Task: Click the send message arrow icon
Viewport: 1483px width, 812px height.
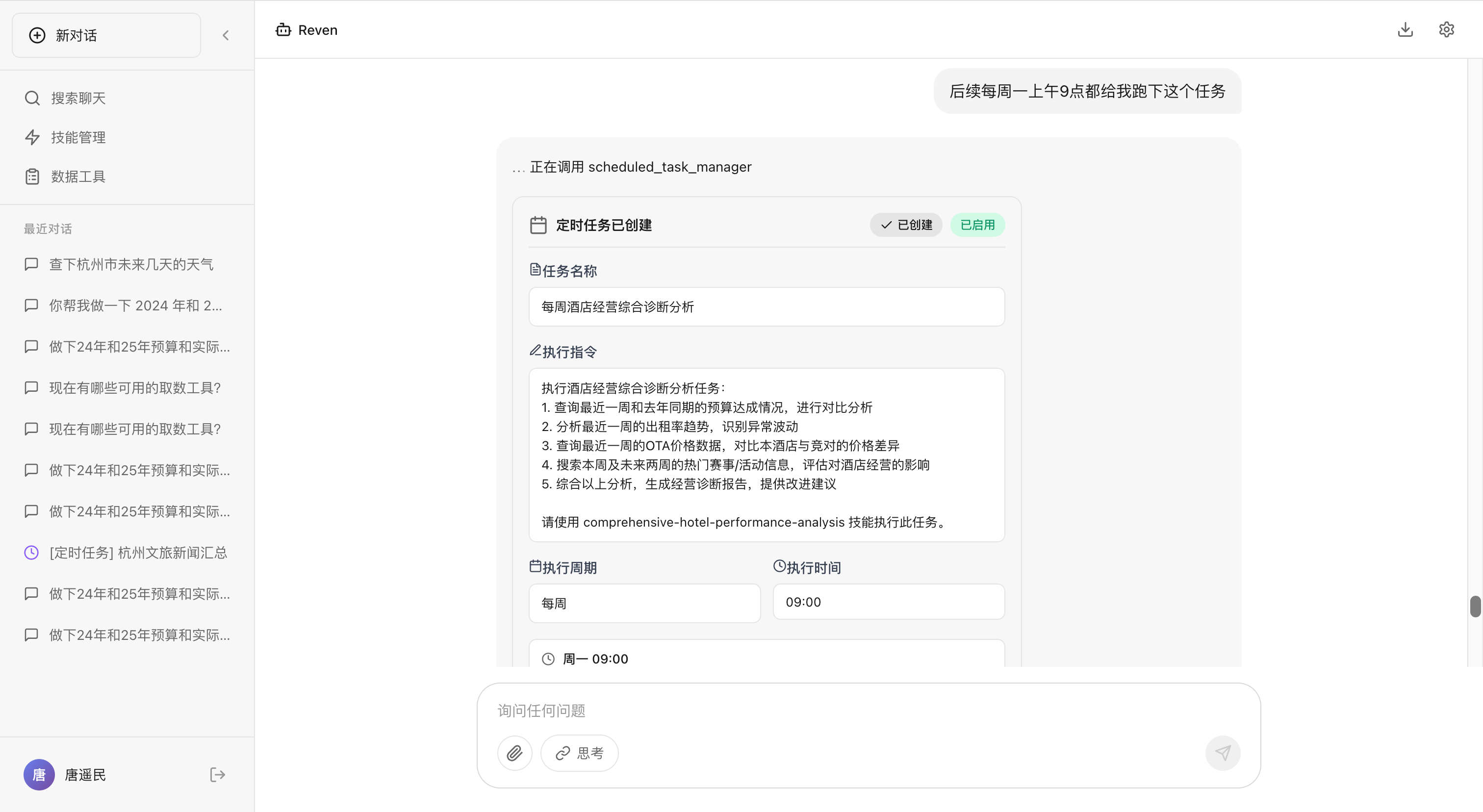Action: 1223,753
